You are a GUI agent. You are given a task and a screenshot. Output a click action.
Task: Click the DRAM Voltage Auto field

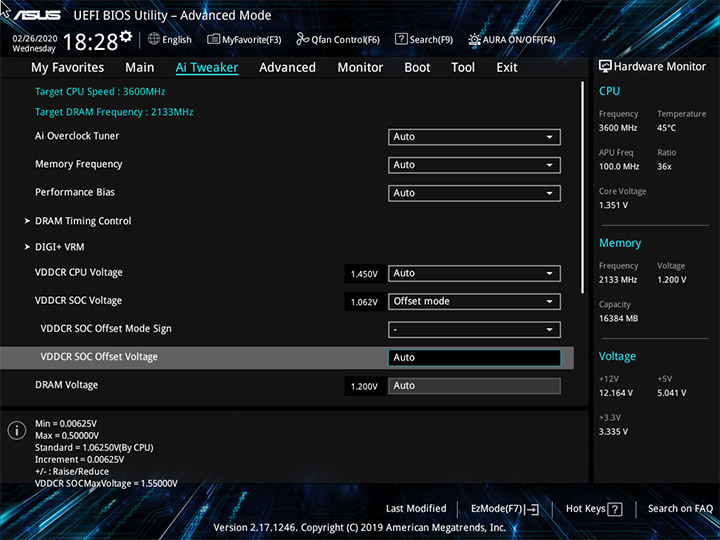pos(474,386)
